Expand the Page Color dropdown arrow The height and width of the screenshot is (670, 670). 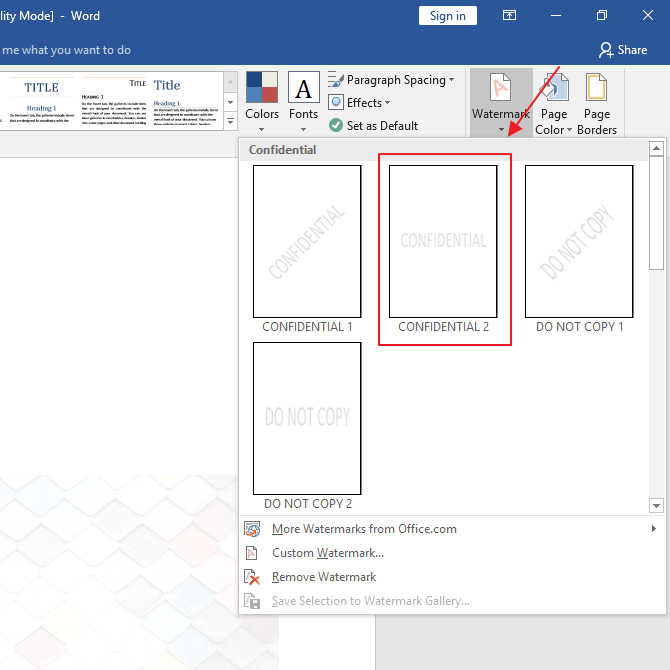point(569,129)
